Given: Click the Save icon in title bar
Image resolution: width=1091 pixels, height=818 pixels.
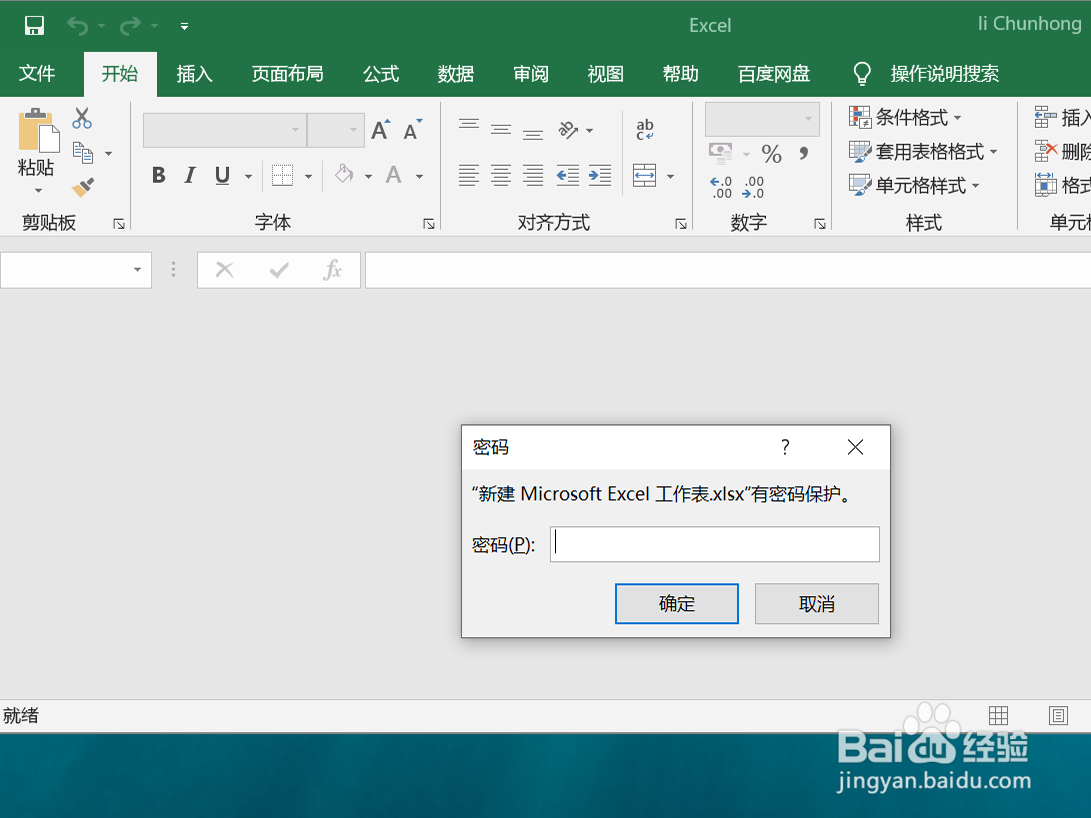Looking at the screenshot, I should click(x=34, y=26).
